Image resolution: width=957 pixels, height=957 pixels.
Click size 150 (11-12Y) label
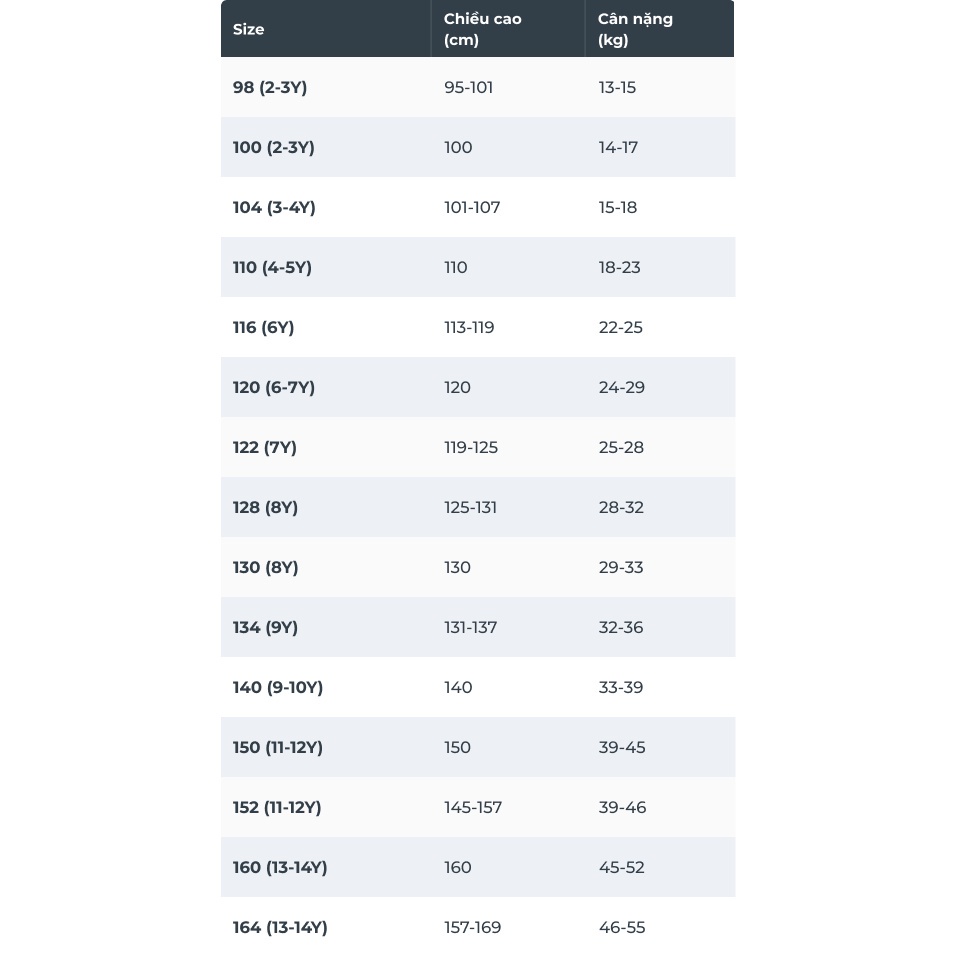278,747
